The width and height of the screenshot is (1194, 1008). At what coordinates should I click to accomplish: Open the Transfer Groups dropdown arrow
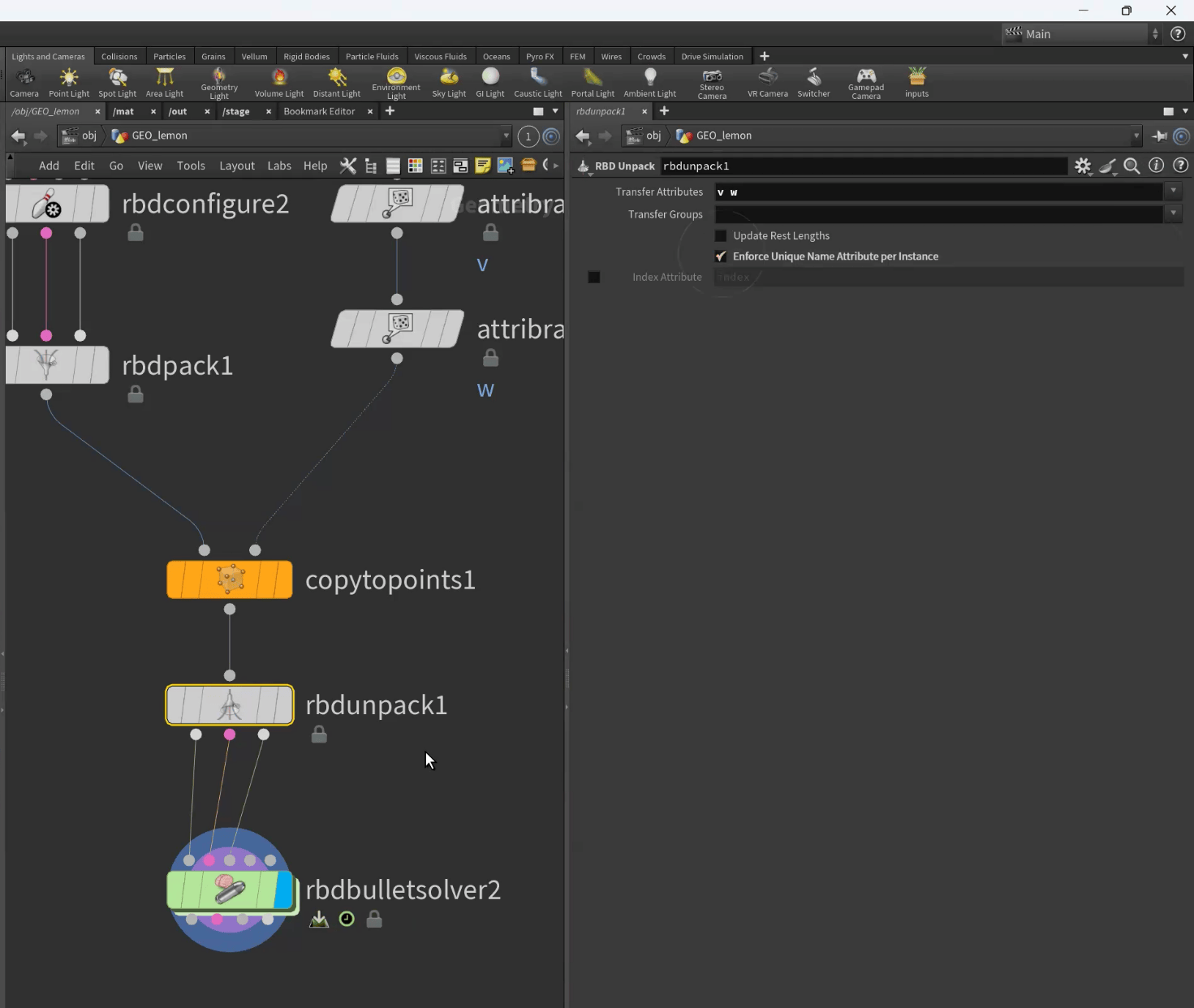tap(1173, 214)
